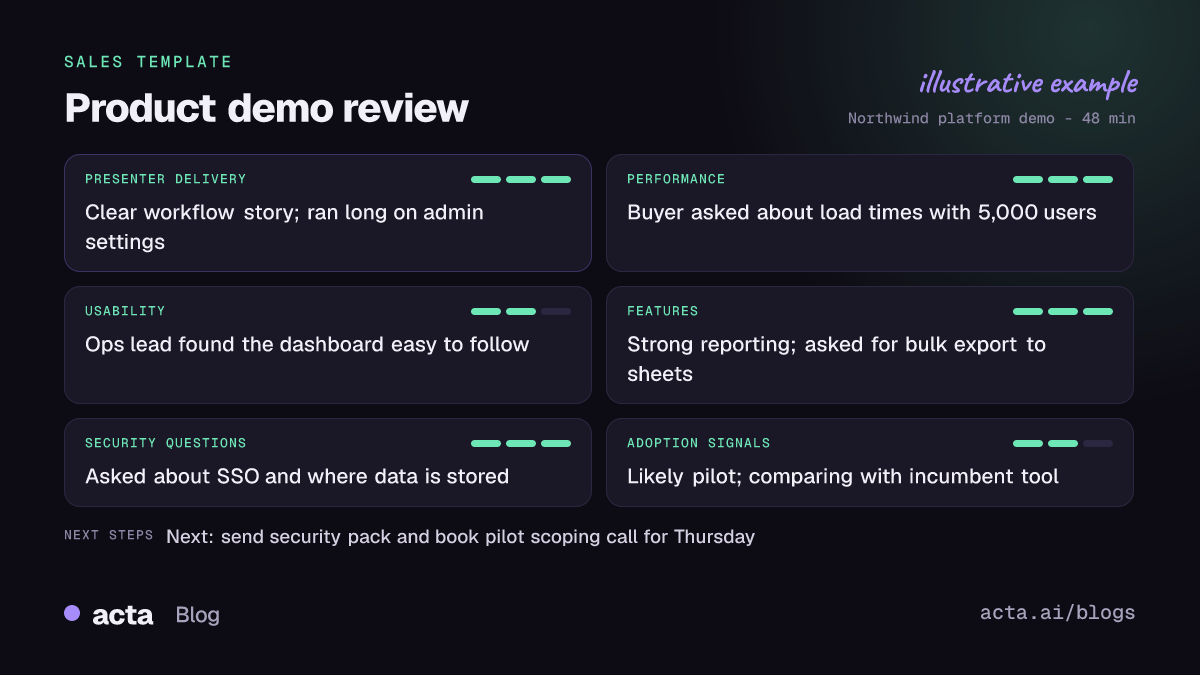The image size is (1200, 675).
Task: Click the 'illustrative example' handwritten text
Action: (1028, 83)
